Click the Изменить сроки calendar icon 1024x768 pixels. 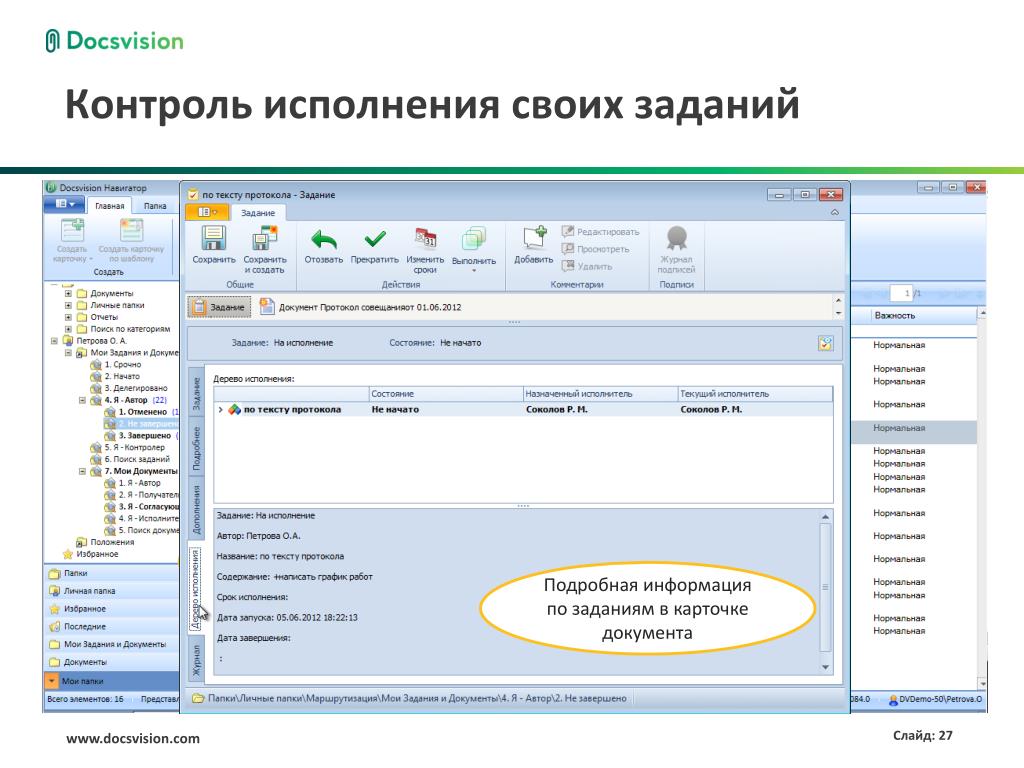(425, 238)
